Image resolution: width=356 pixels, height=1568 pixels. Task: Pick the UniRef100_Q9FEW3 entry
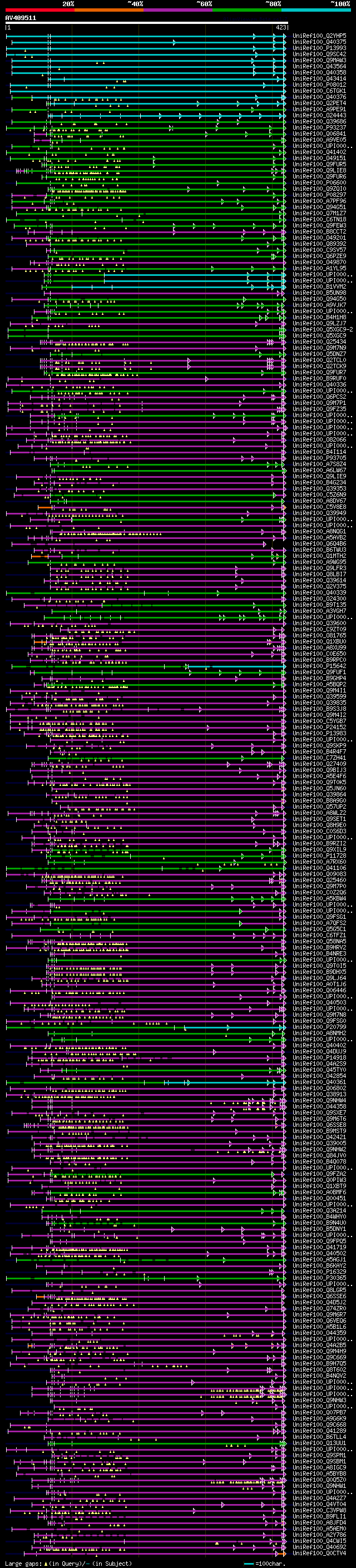pos(319,226)
